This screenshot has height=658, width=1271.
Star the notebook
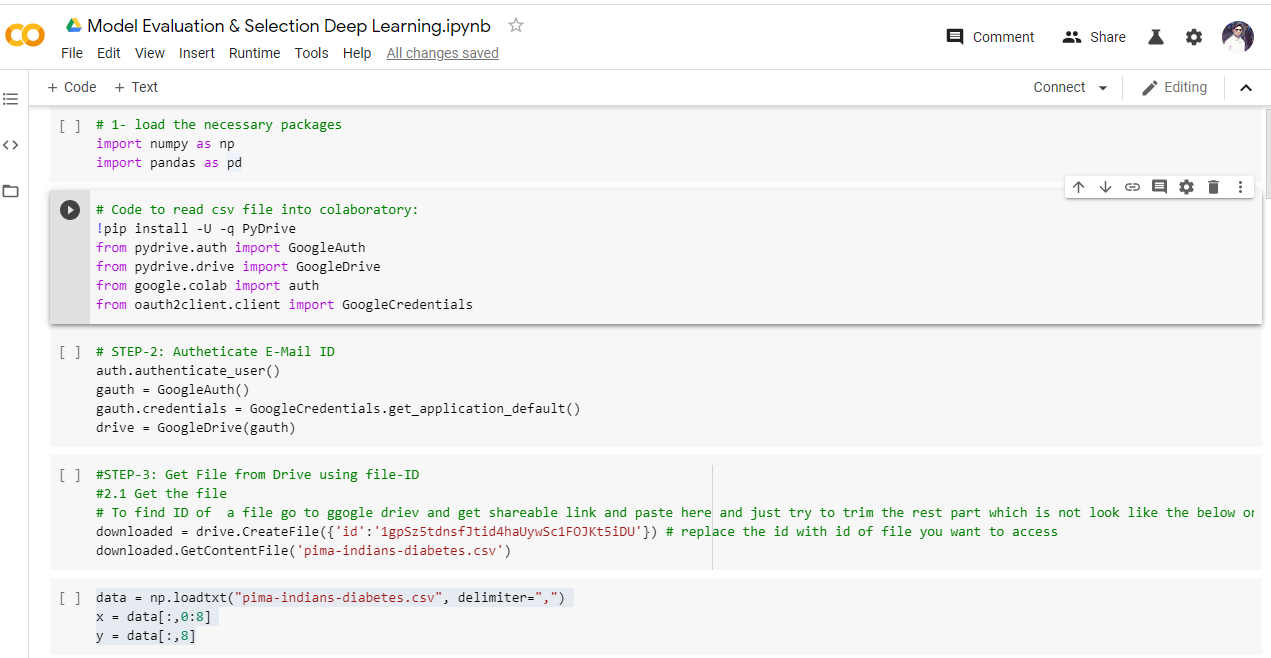coord(515,26)
